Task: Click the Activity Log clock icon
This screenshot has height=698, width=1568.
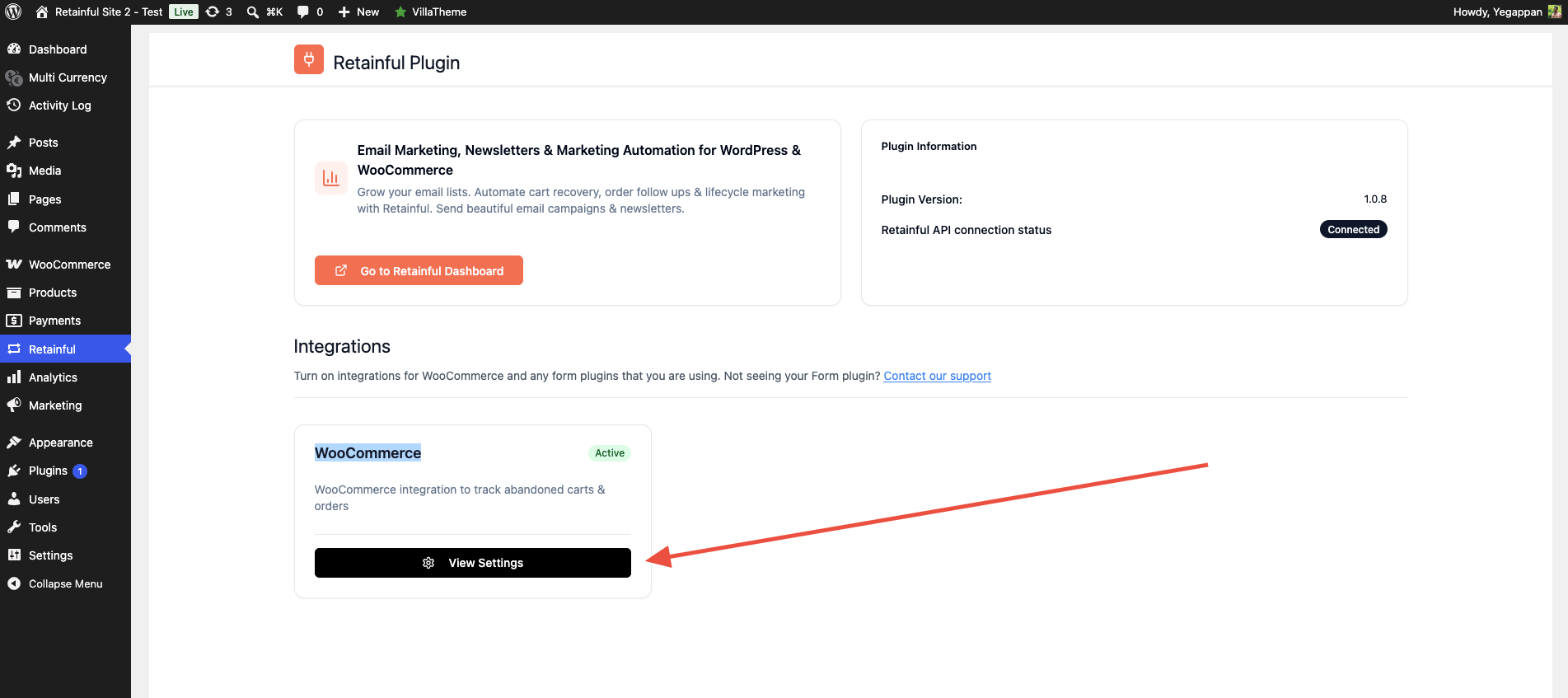Action: click(x=14, y=105)
